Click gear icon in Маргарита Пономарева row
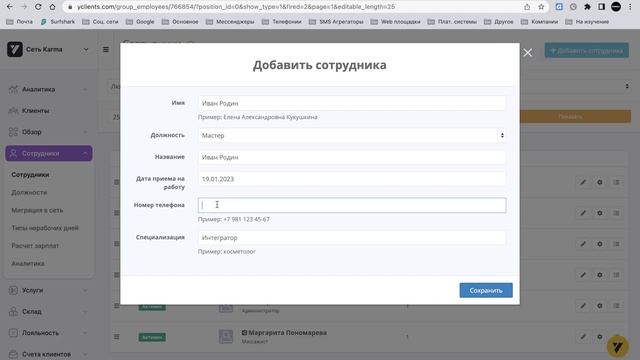 tap(600, 337)
